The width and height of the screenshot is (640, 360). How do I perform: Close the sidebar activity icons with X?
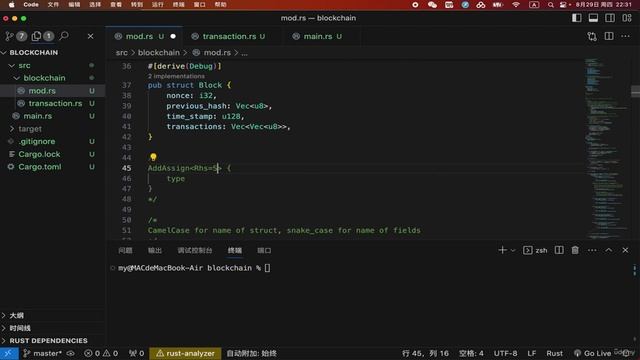91,36
